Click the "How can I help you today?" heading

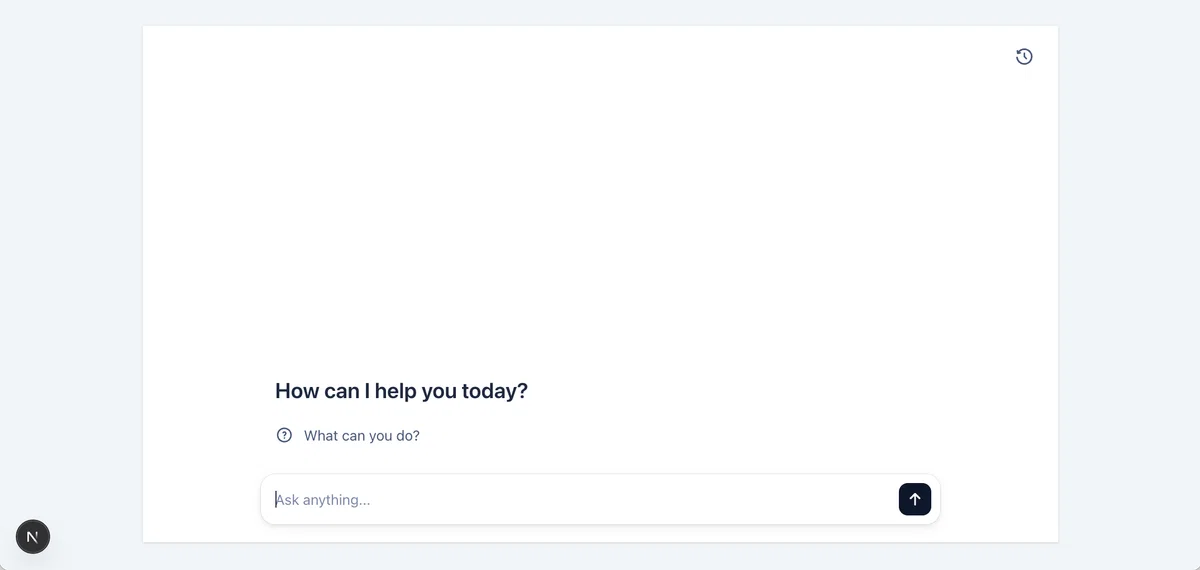pyautogui.click(x=401, y=391)
